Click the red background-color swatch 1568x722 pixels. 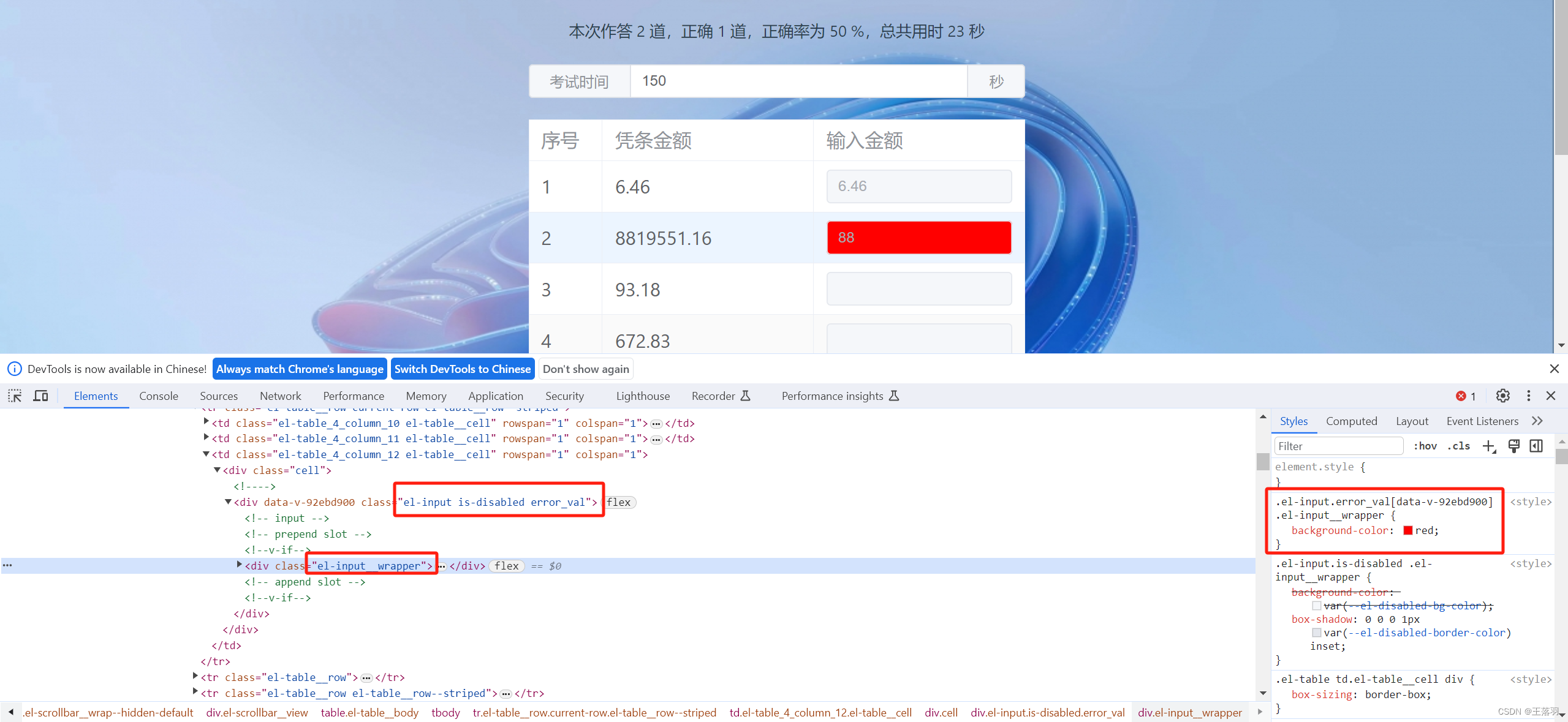[1407, 530]
